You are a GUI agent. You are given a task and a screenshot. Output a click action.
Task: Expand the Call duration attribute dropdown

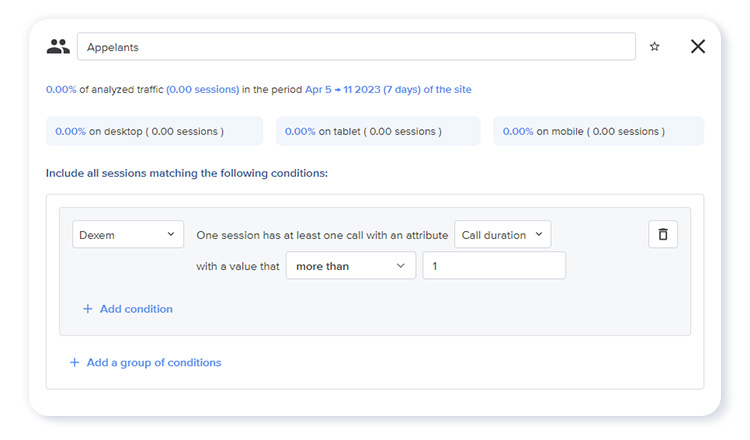click(502, 234)
